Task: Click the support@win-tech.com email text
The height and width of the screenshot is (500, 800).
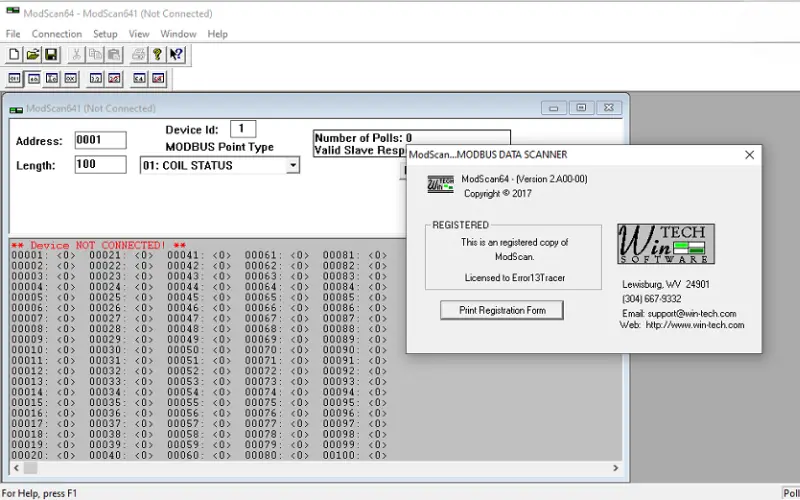Action: tap(692, 313)
